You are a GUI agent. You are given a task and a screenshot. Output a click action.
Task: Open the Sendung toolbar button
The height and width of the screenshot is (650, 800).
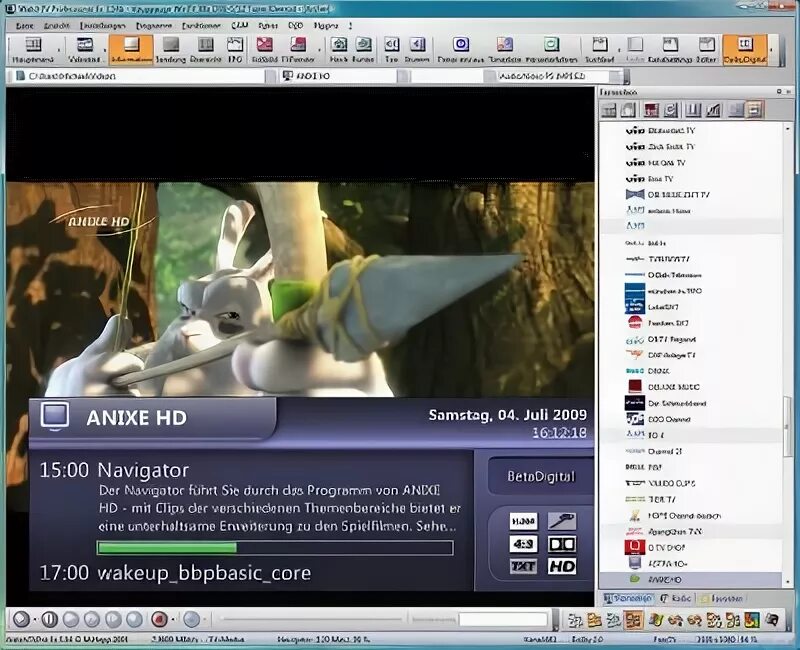click(170, 49)
